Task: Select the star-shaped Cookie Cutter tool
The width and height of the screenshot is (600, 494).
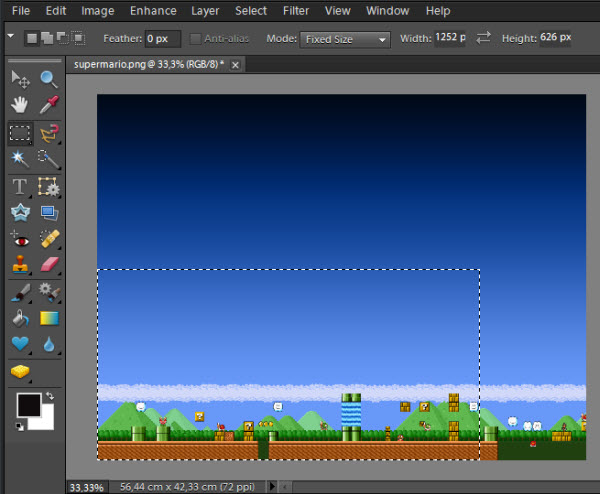Action: click(x=20, y=213)
